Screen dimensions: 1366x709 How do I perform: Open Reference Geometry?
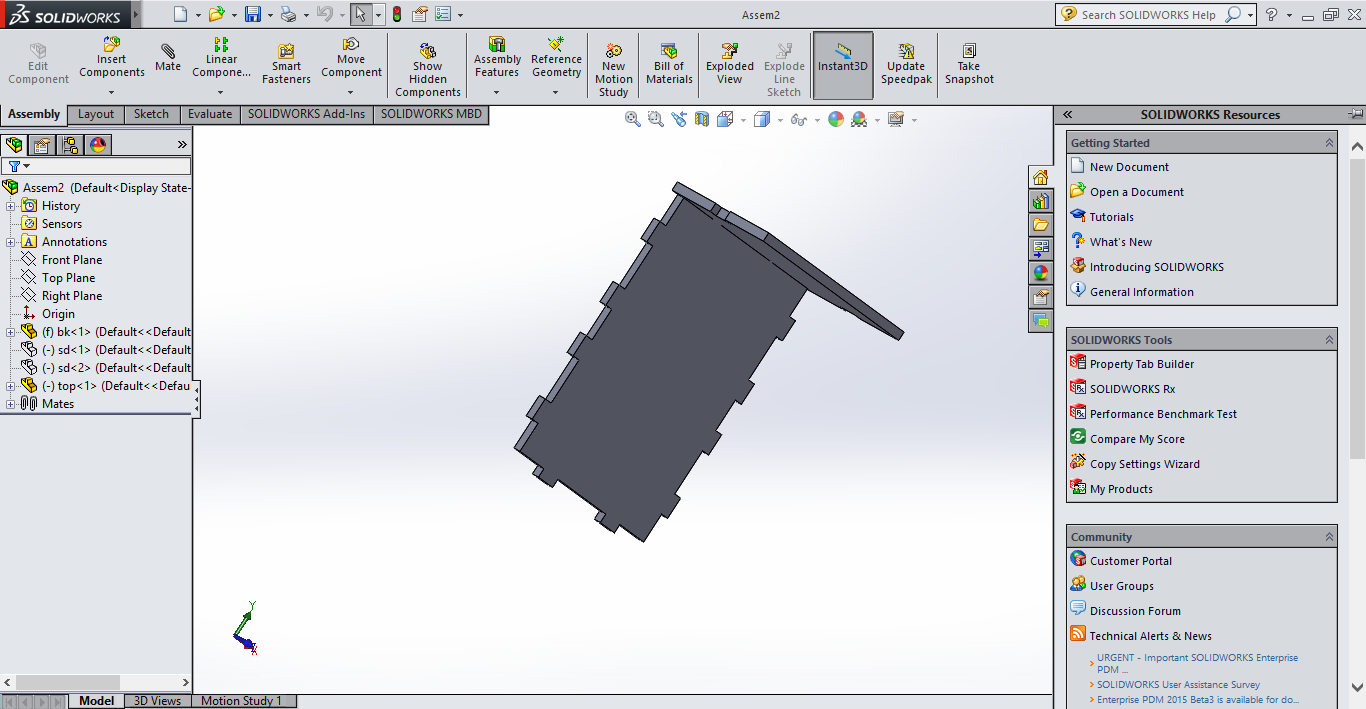click(x=556, y=58)
